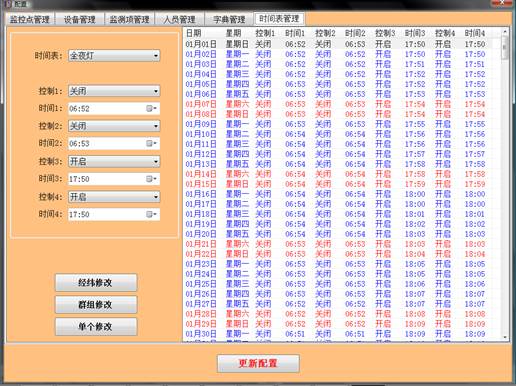Open the 控制4 combo box
The image size is (516, 386).
click(114, 197)
